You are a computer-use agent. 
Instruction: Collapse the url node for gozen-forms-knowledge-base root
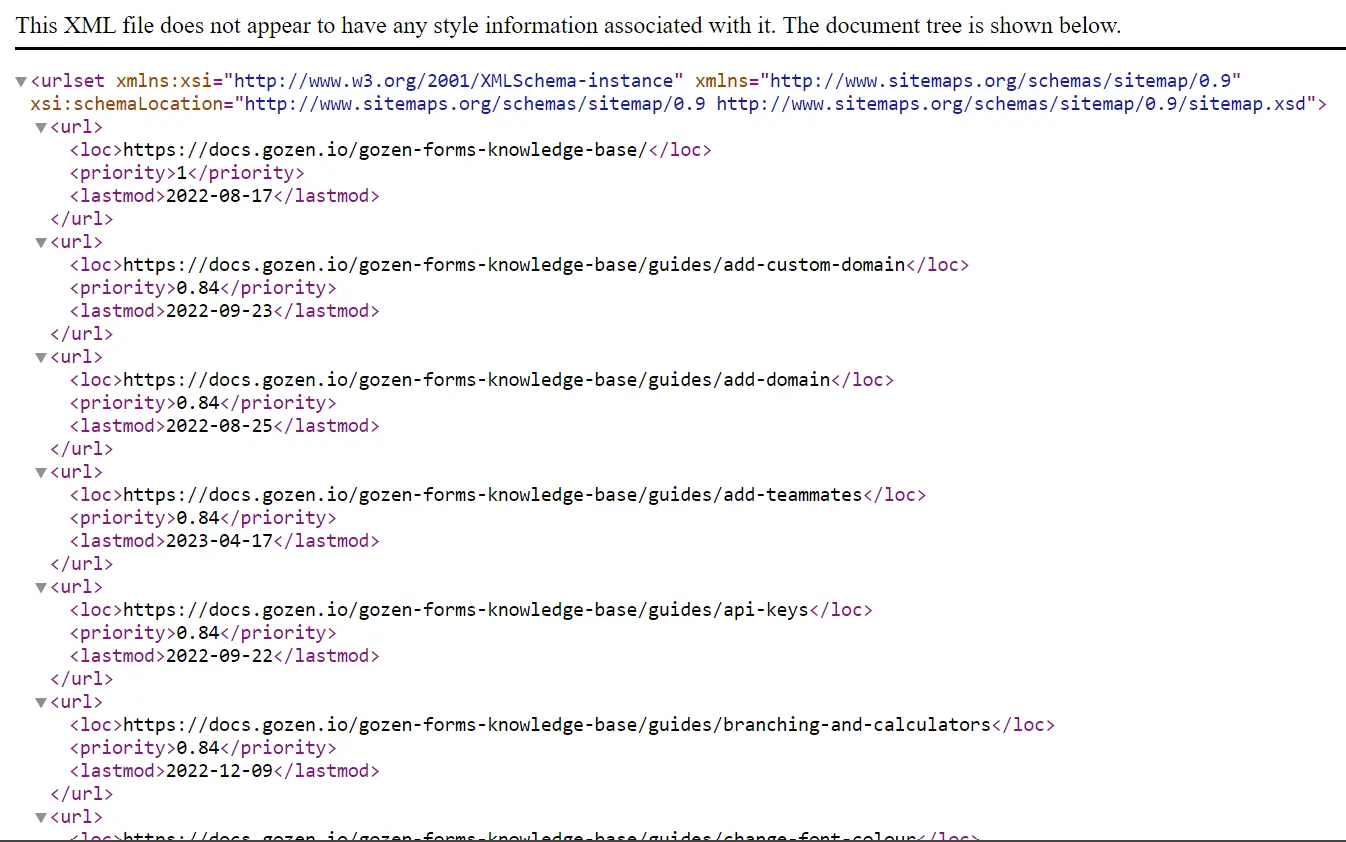[41, 127]
